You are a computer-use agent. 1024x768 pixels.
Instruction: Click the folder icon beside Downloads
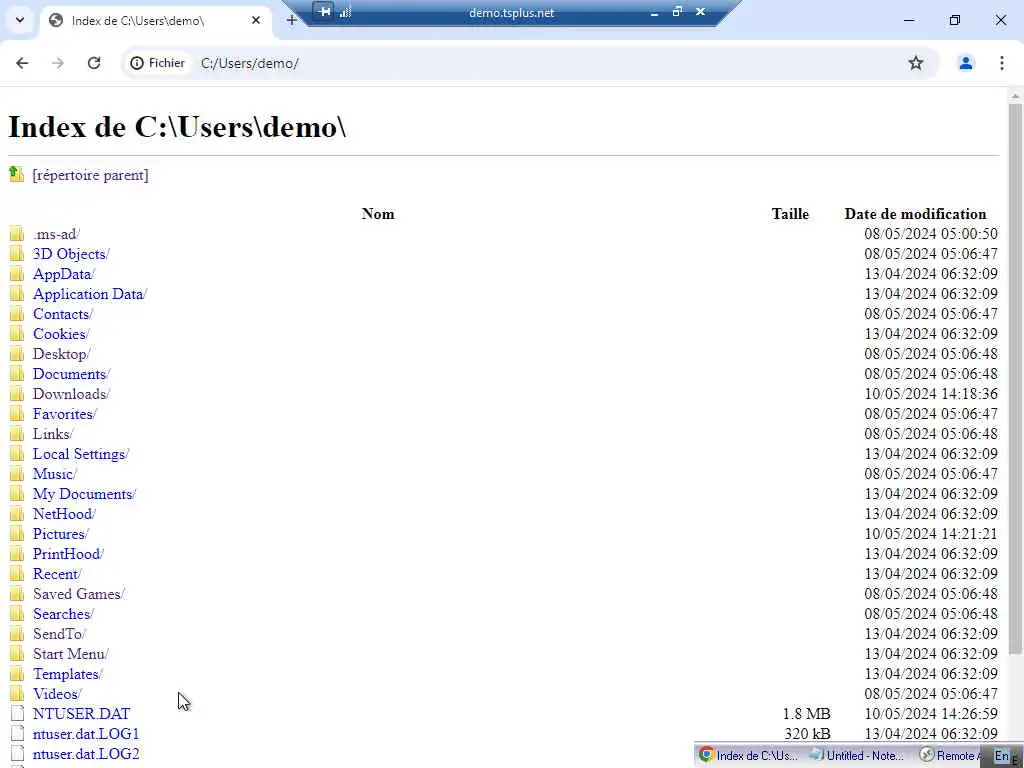coord(17,394)
